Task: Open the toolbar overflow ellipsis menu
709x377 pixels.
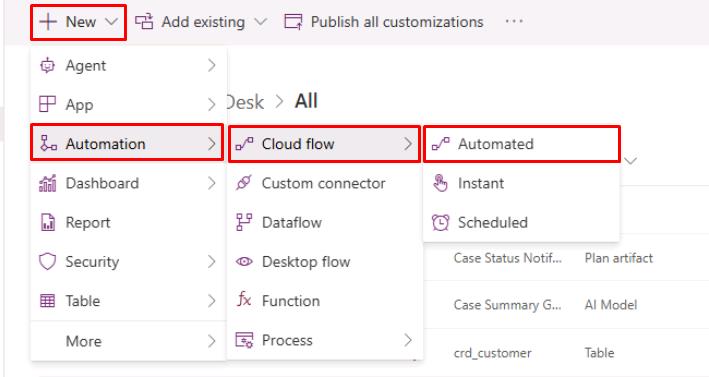Action: [x=514, y=21]
